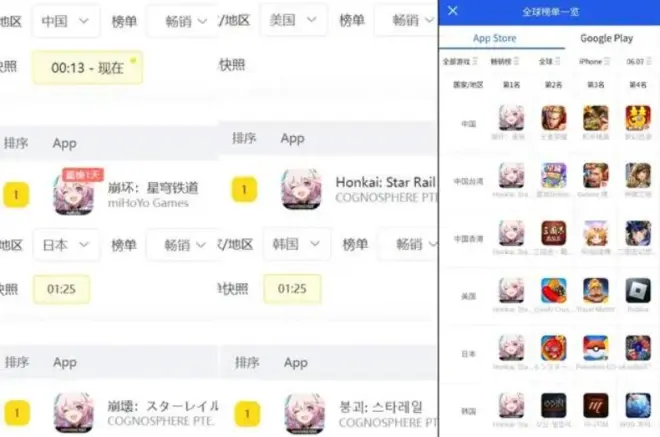Open the 中国 region dropdown
This screenshot has width=660, height=437.
(66, 21)
